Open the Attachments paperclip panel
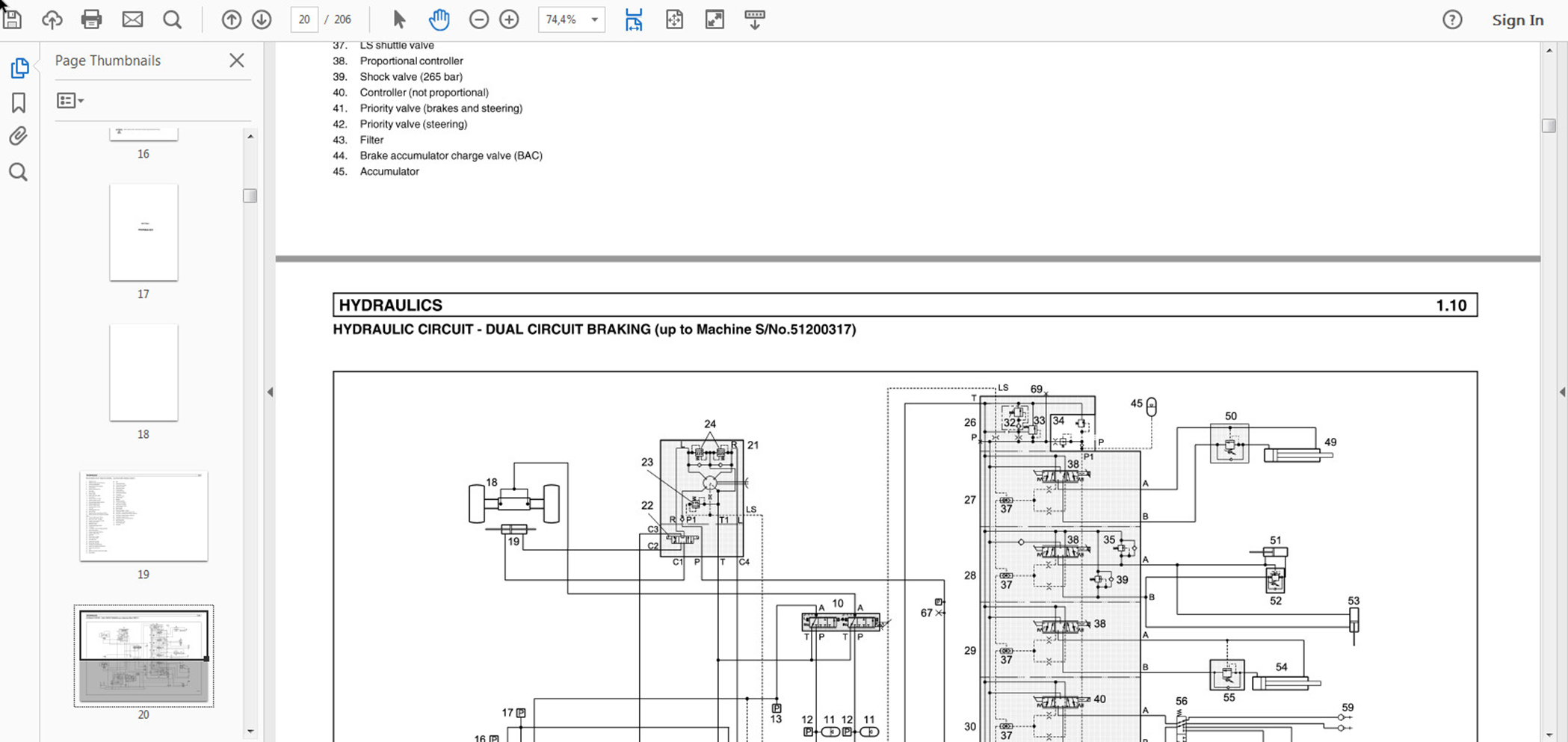Screen dimensions: 1568x742 click(19, 136)
